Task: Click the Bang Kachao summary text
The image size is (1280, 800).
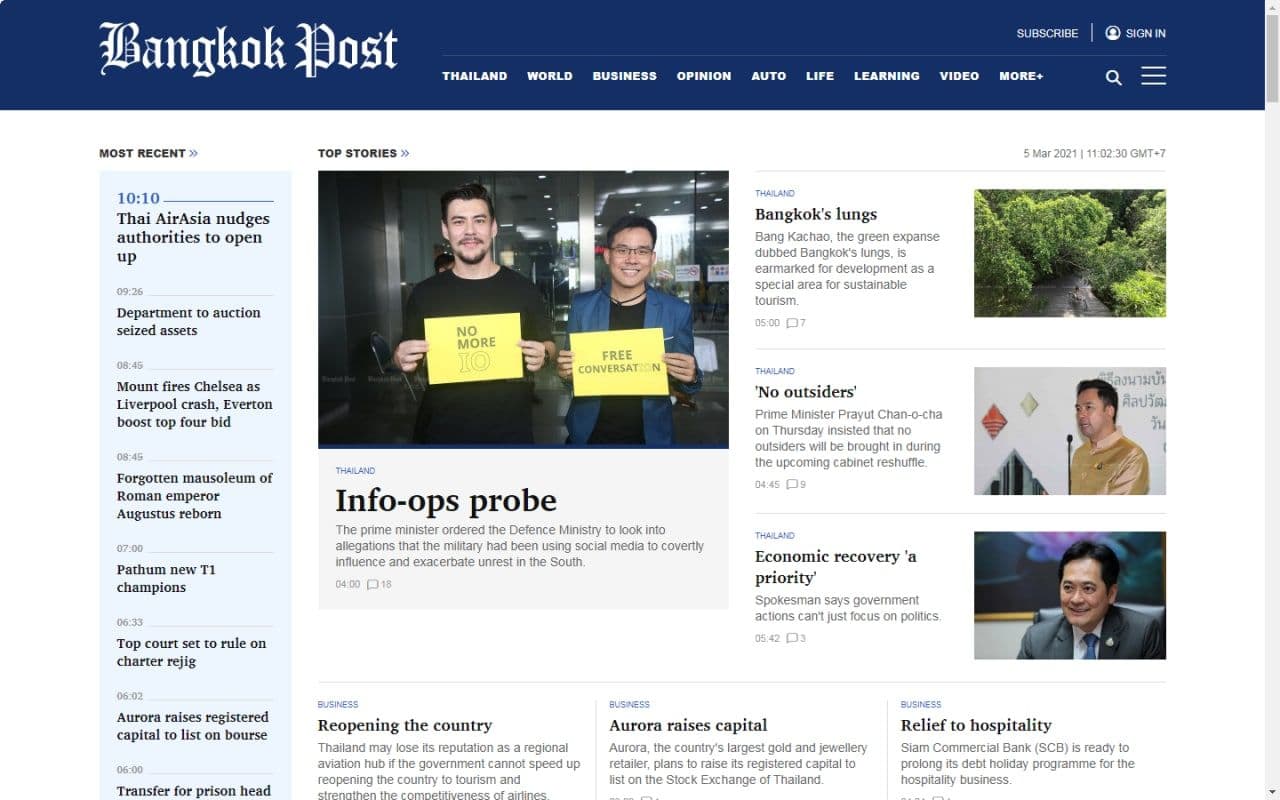Action: tap(847, 269)
